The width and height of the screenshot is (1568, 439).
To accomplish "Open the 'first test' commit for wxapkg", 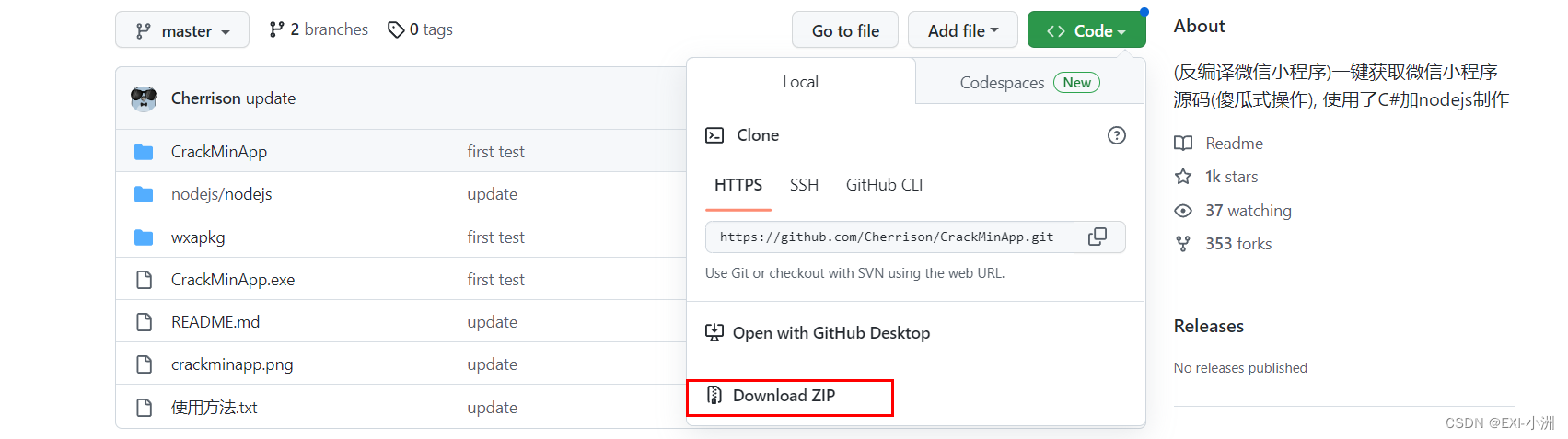I will [495, 237].
